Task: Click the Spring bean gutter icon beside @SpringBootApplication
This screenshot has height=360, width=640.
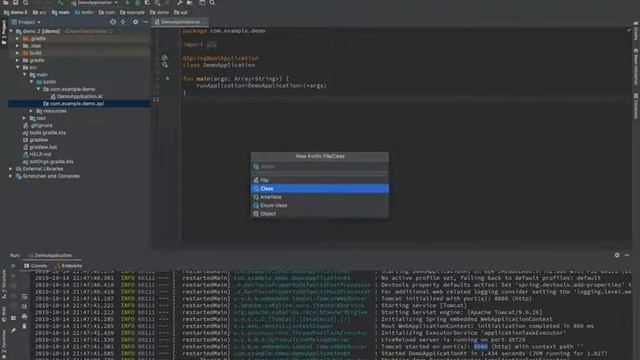Action: tap(164, 58)
